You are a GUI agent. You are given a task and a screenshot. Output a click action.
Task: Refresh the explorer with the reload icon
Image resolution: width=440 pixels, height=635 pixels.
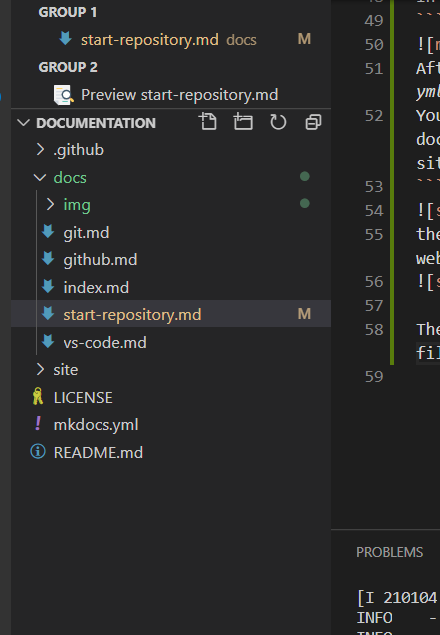coord(278,122)
